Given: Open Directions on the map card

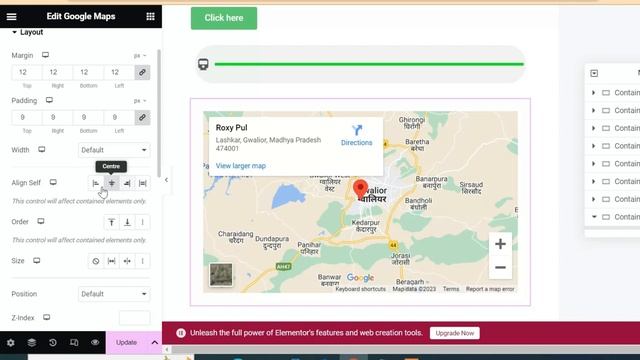Looking at the screenshot, I should click(357, 136).
